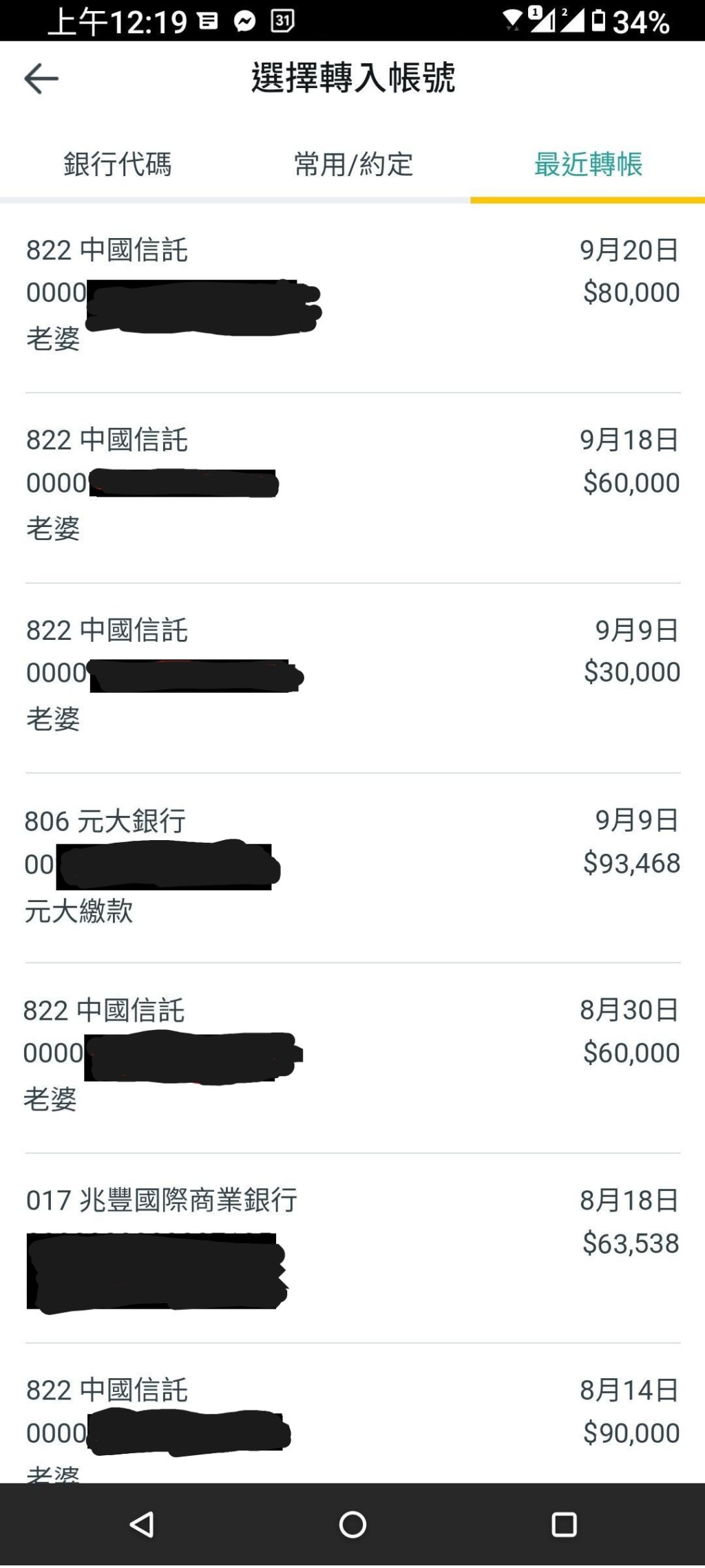Tap the calendar 31 status icon
The height and width of the screenshot is (1568, 705).
point(282,22)
